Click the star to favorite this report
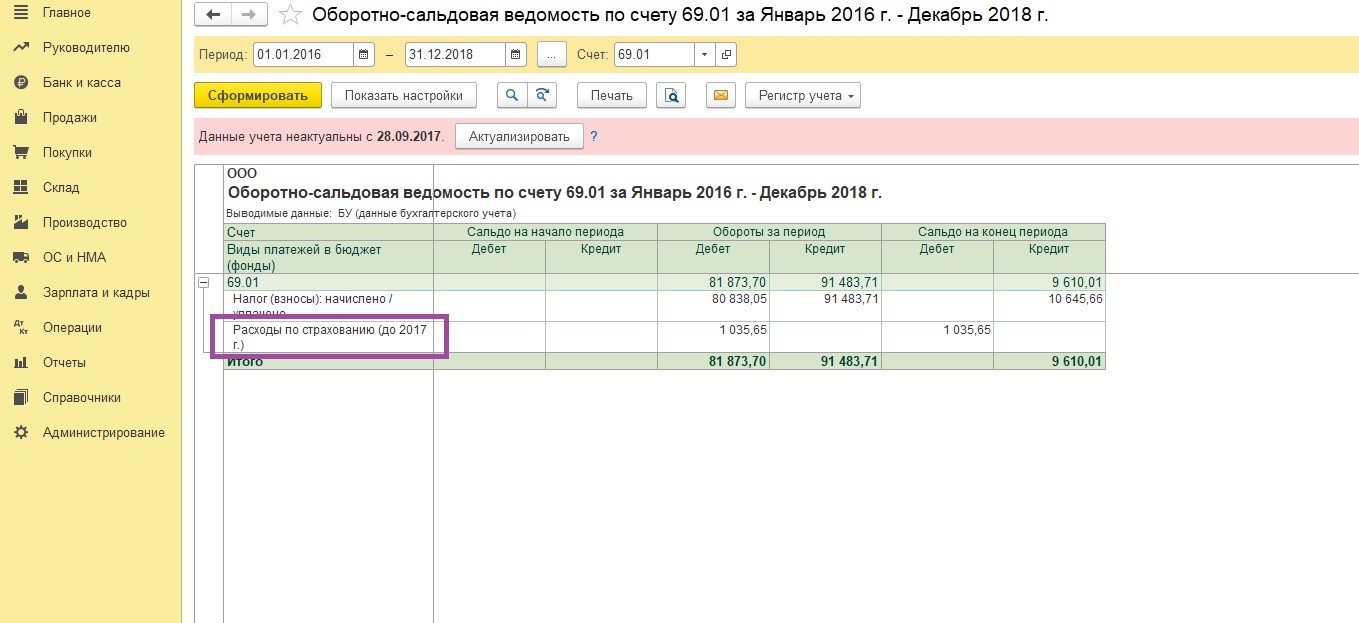 288,14
